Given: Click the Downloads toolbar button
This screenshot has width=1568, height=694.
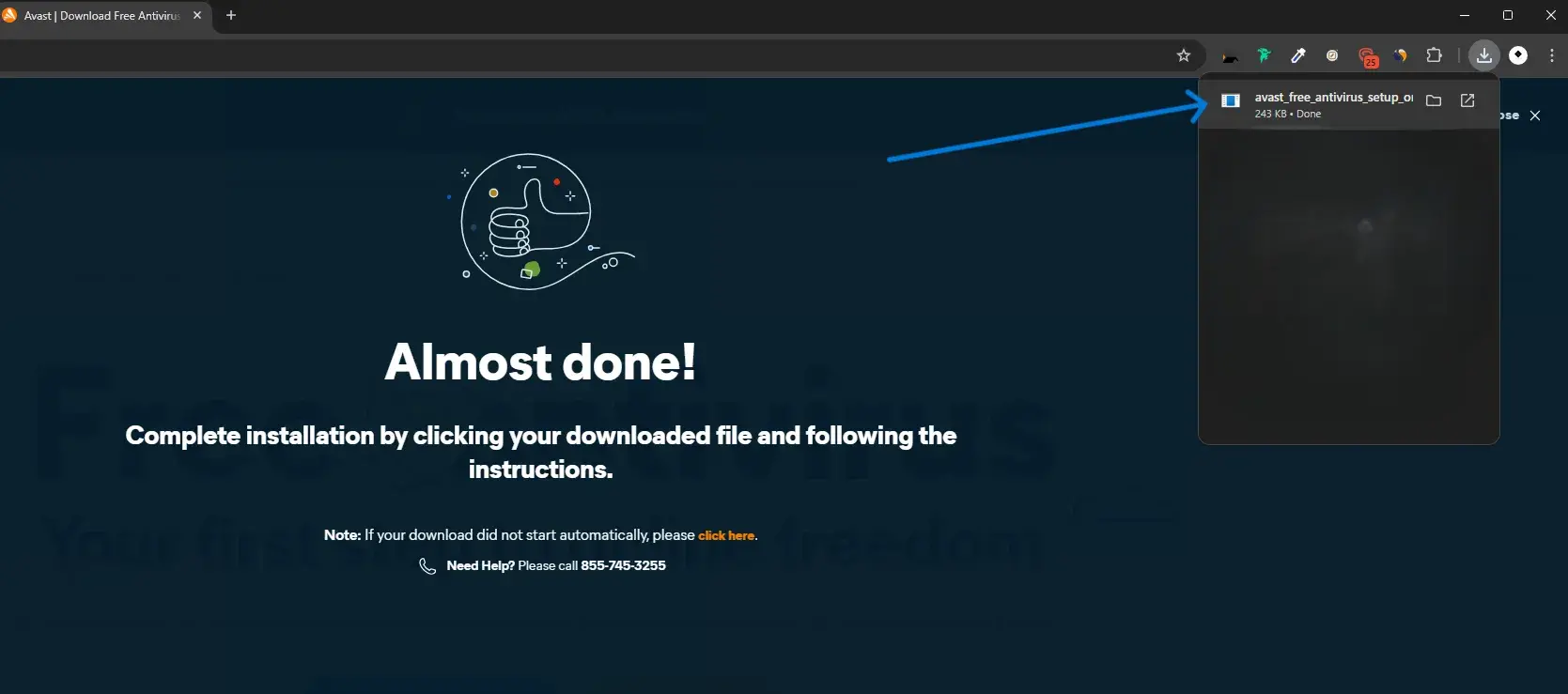Looking at the screenshot, I should tap(1483, 55).
